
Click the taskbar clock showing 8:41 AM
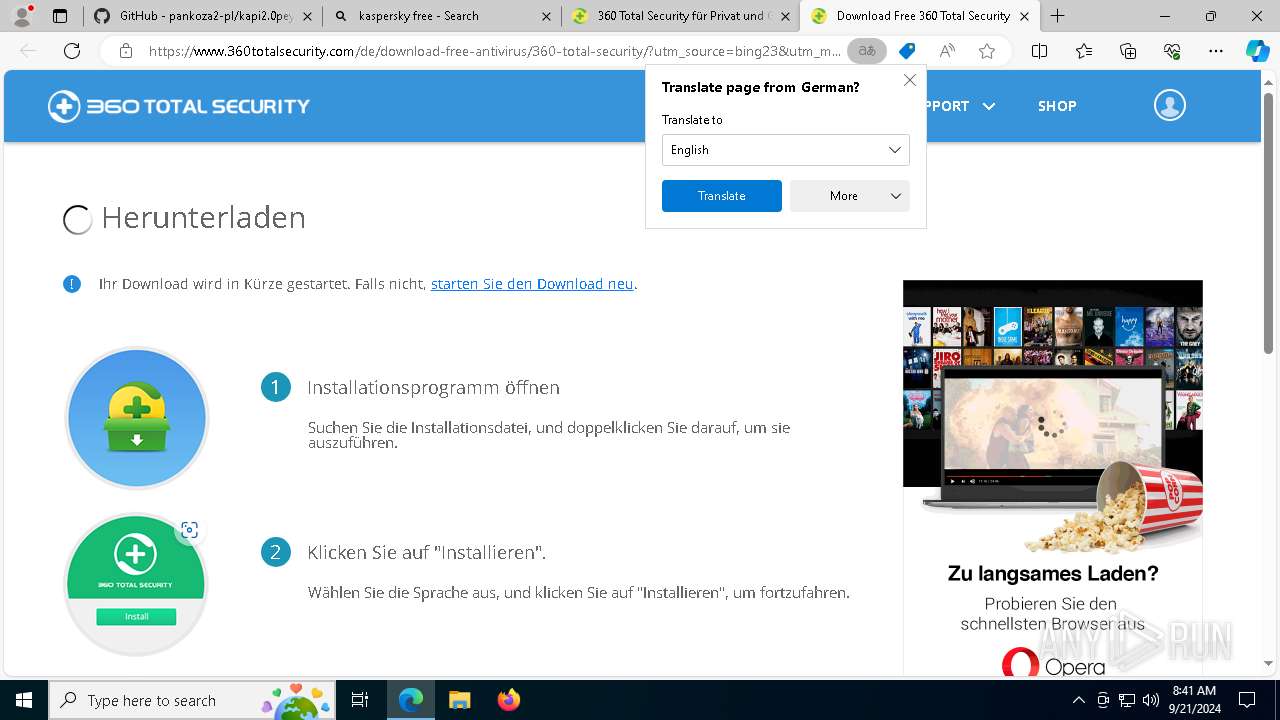pos(1194,700)
